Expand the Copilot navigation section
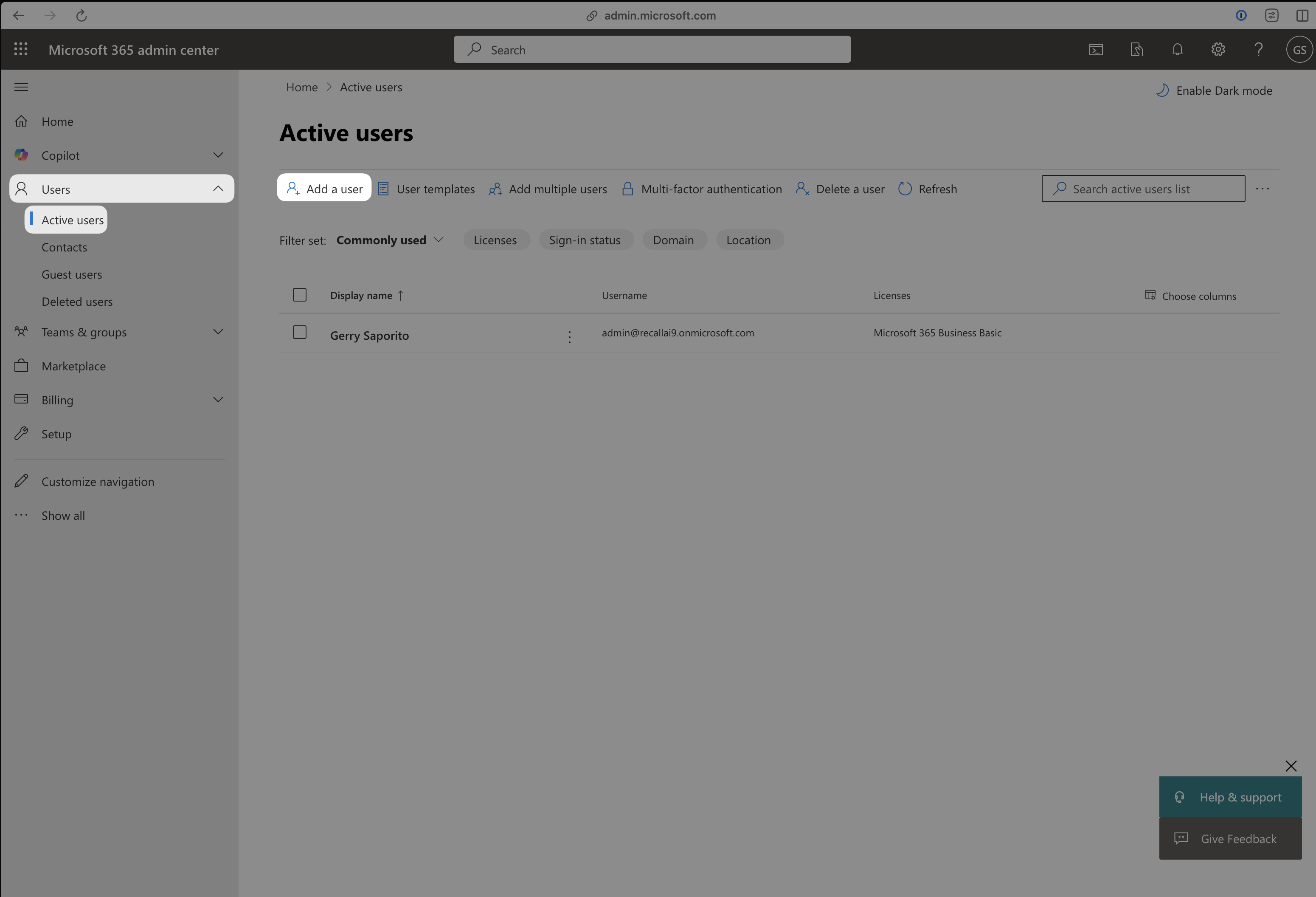Viewport: 1316px width, 897px height. tap(218, 155)
